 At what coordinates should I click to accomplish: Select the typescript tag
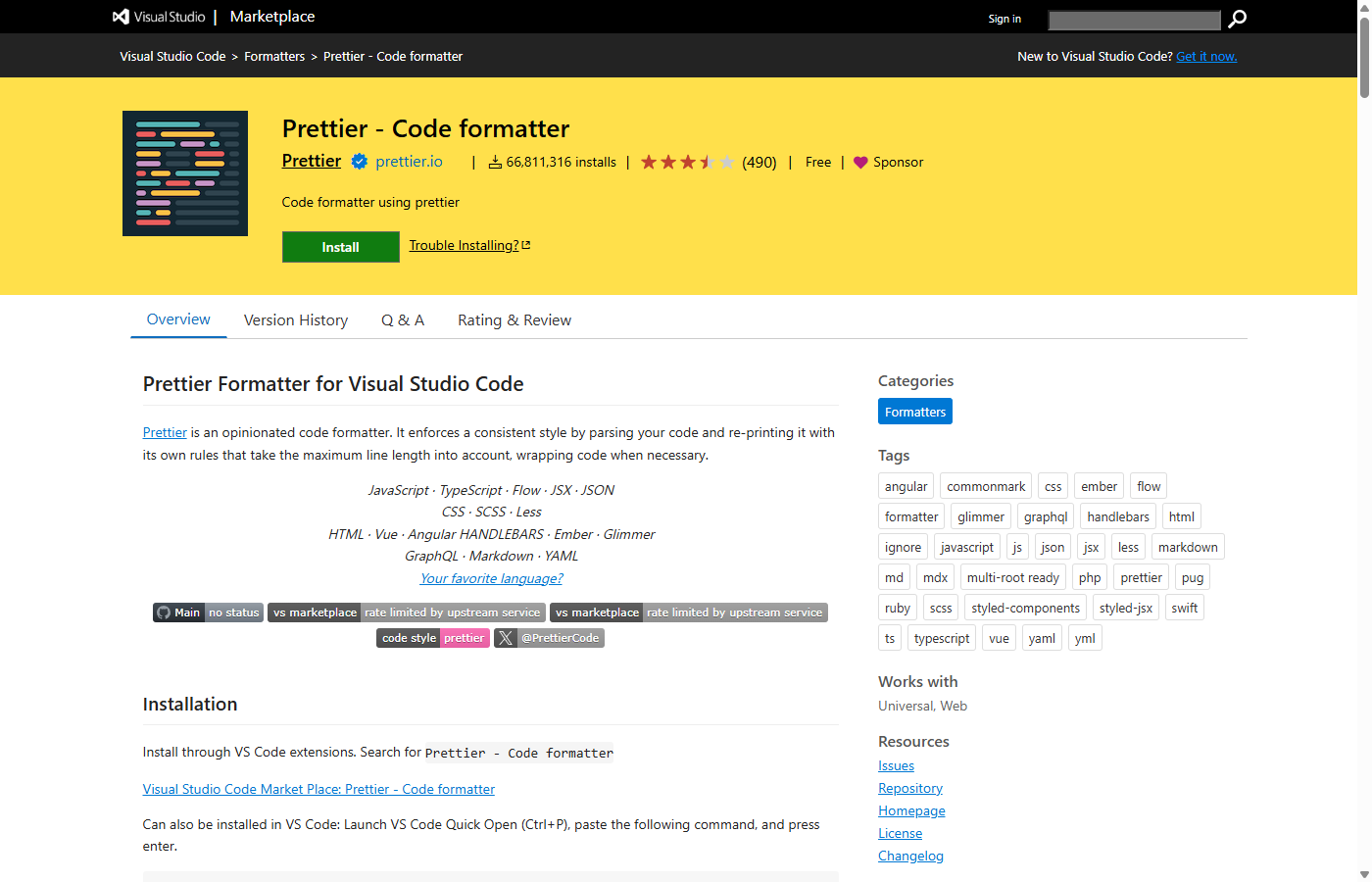coord(942,638)
